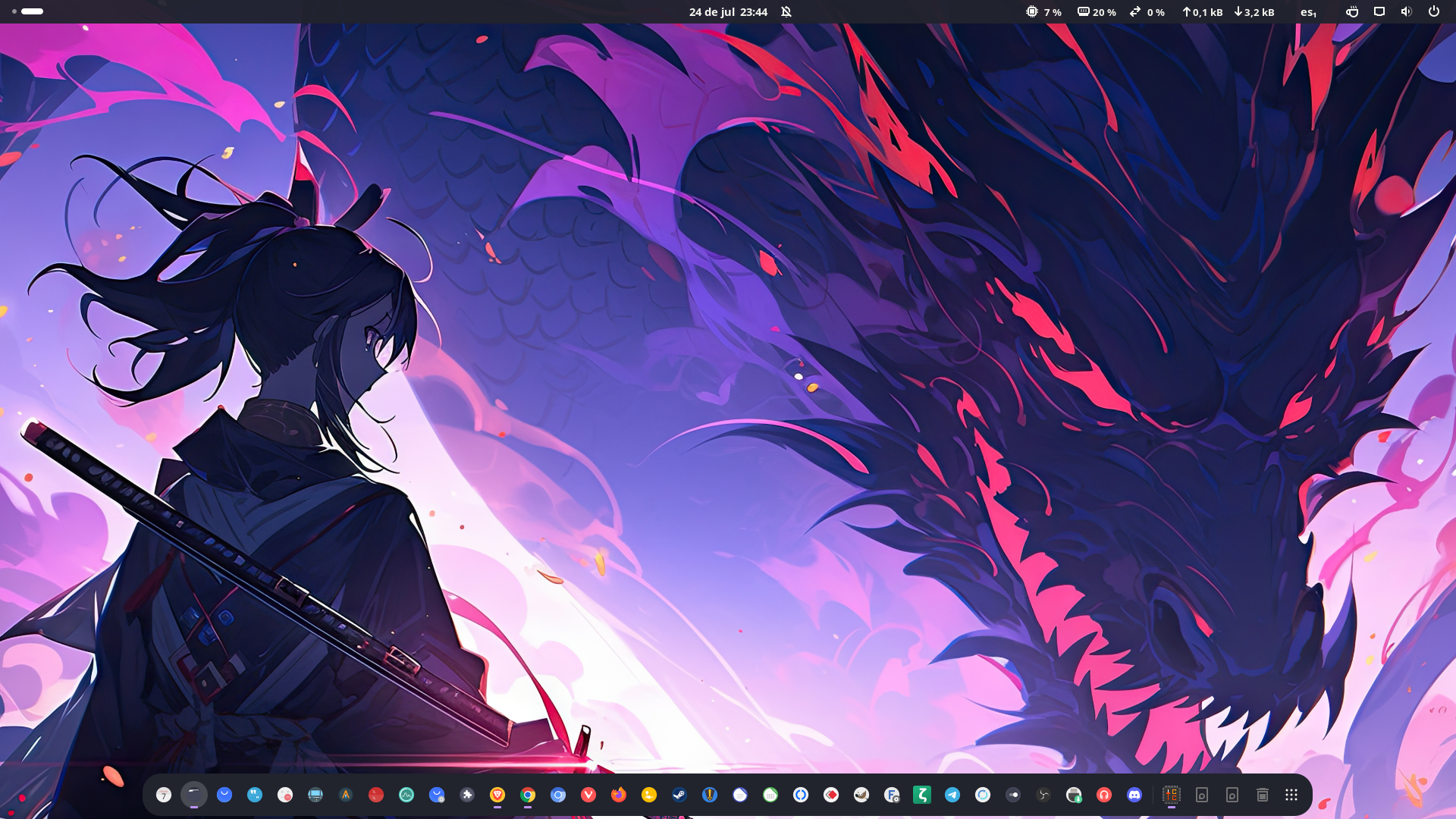Open the blue sword-emblem launcher icon

tap(710, 795)
